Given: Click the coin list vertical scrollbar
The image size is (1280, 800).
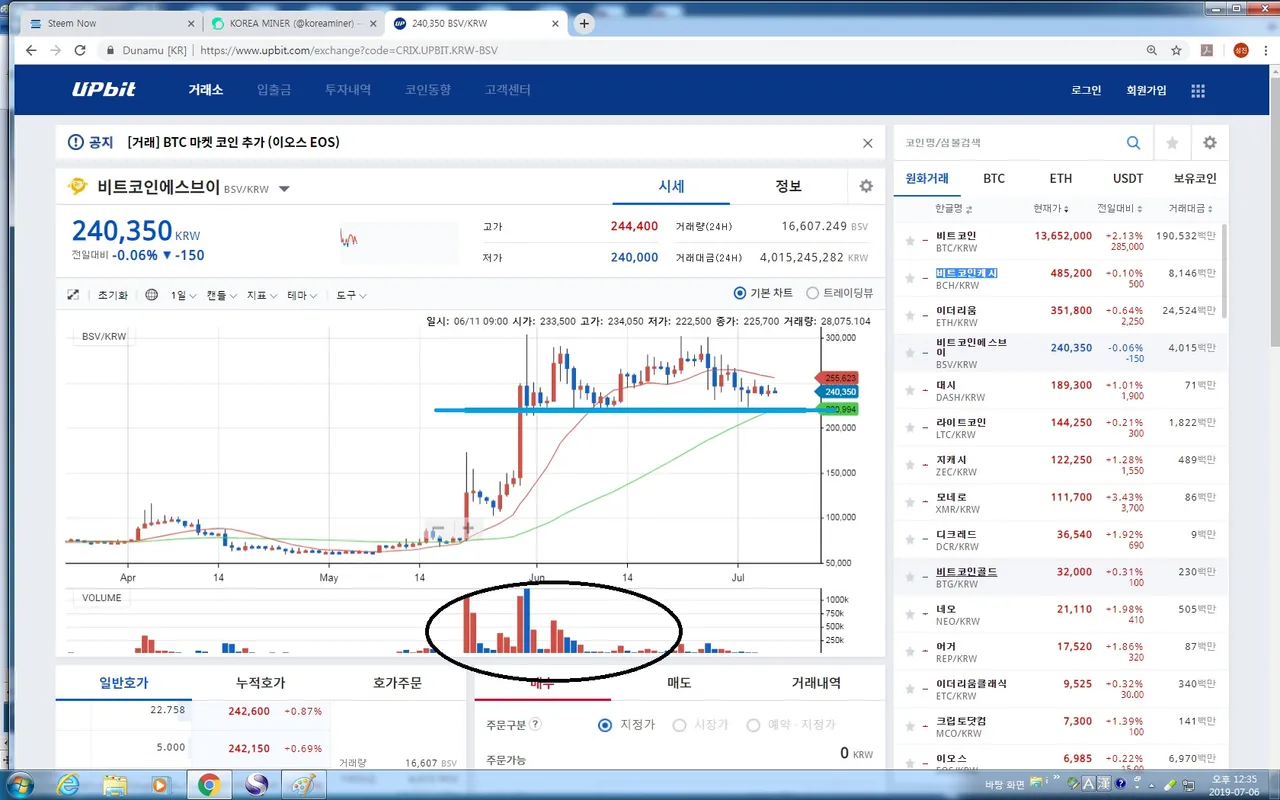Looking at the screenshot, I should tap(1224, 270).
